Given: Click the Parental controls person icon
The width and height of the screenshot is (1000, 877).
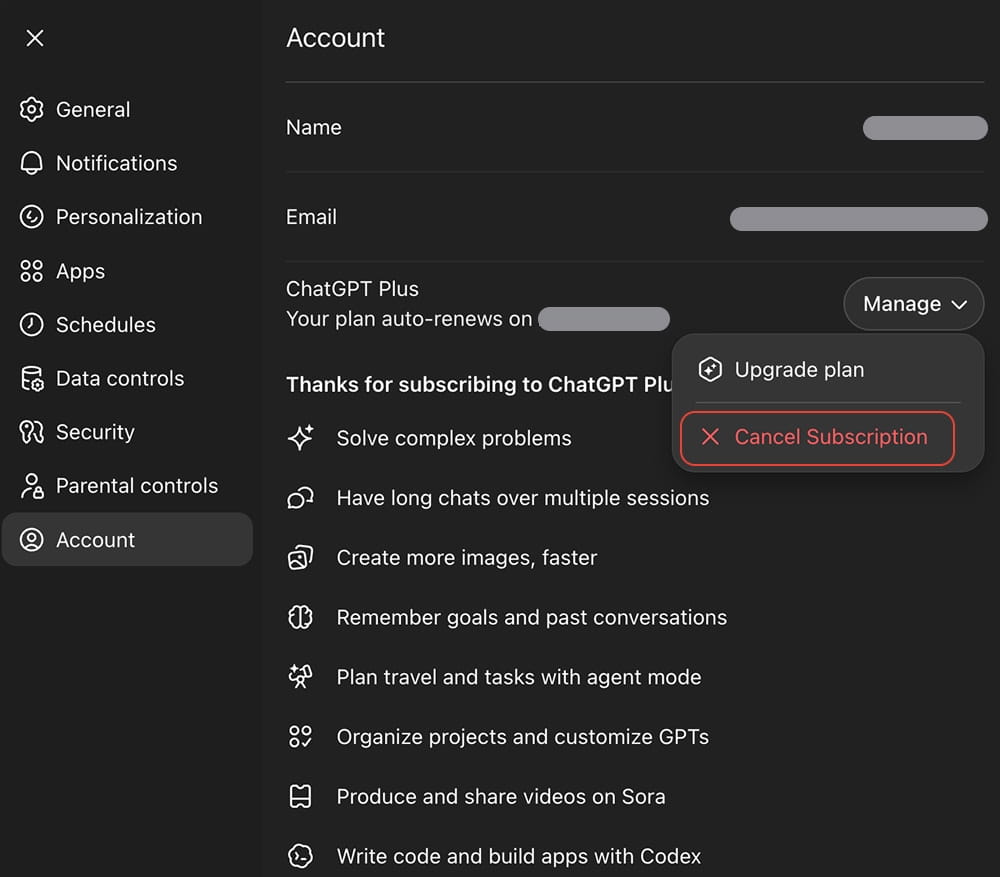Looking at the screenshot, I should pos(32,486).
